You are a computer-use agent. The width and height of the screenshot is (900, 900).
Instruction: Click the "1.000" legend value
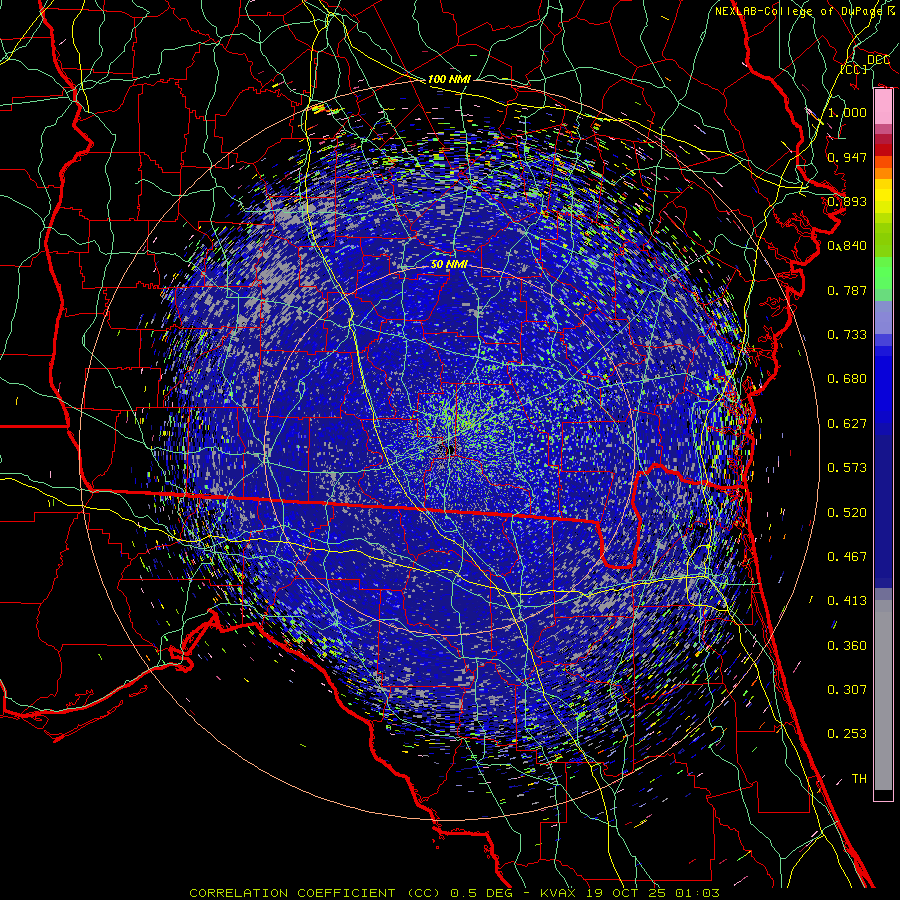[847, 112]
